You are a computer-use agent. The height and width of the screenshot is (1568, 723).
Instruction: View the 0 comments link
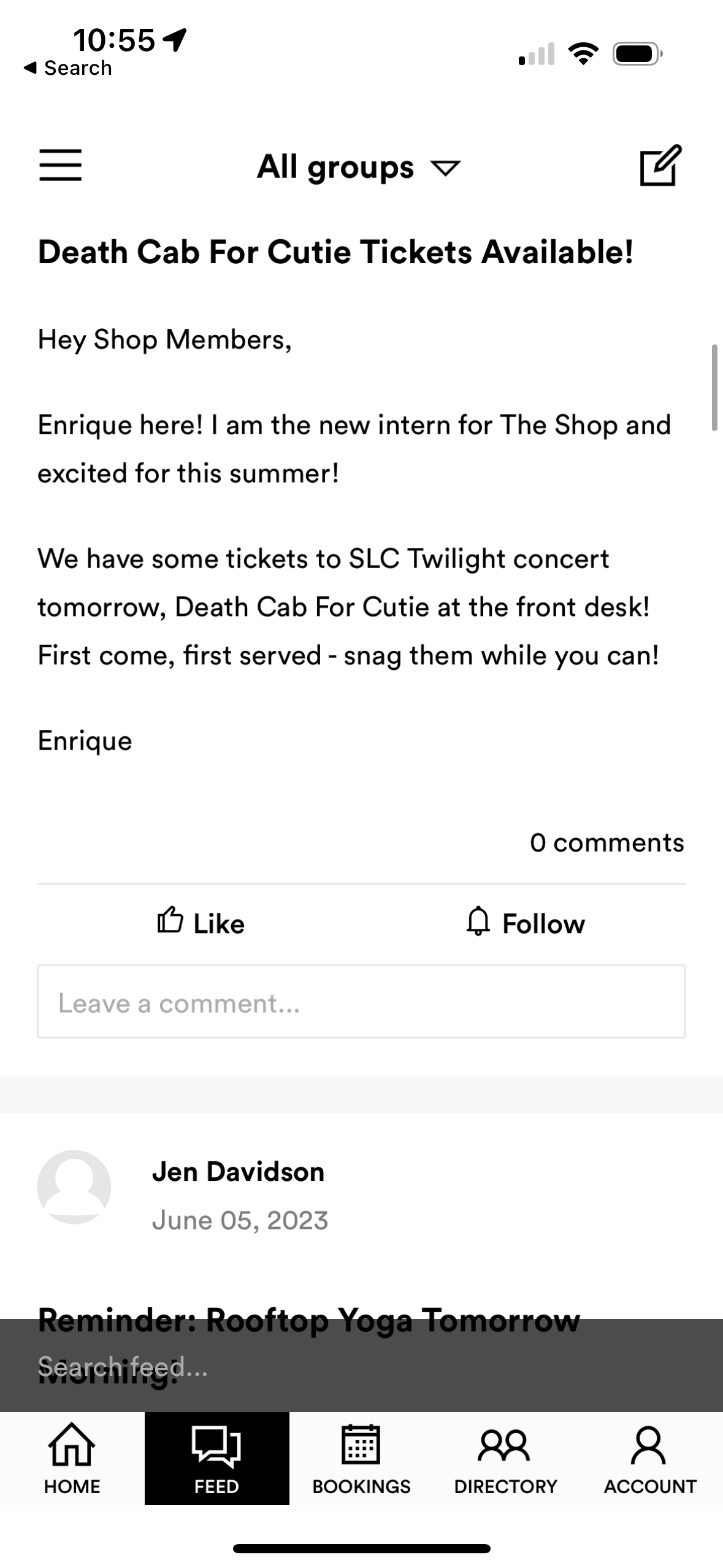(606, 842)
